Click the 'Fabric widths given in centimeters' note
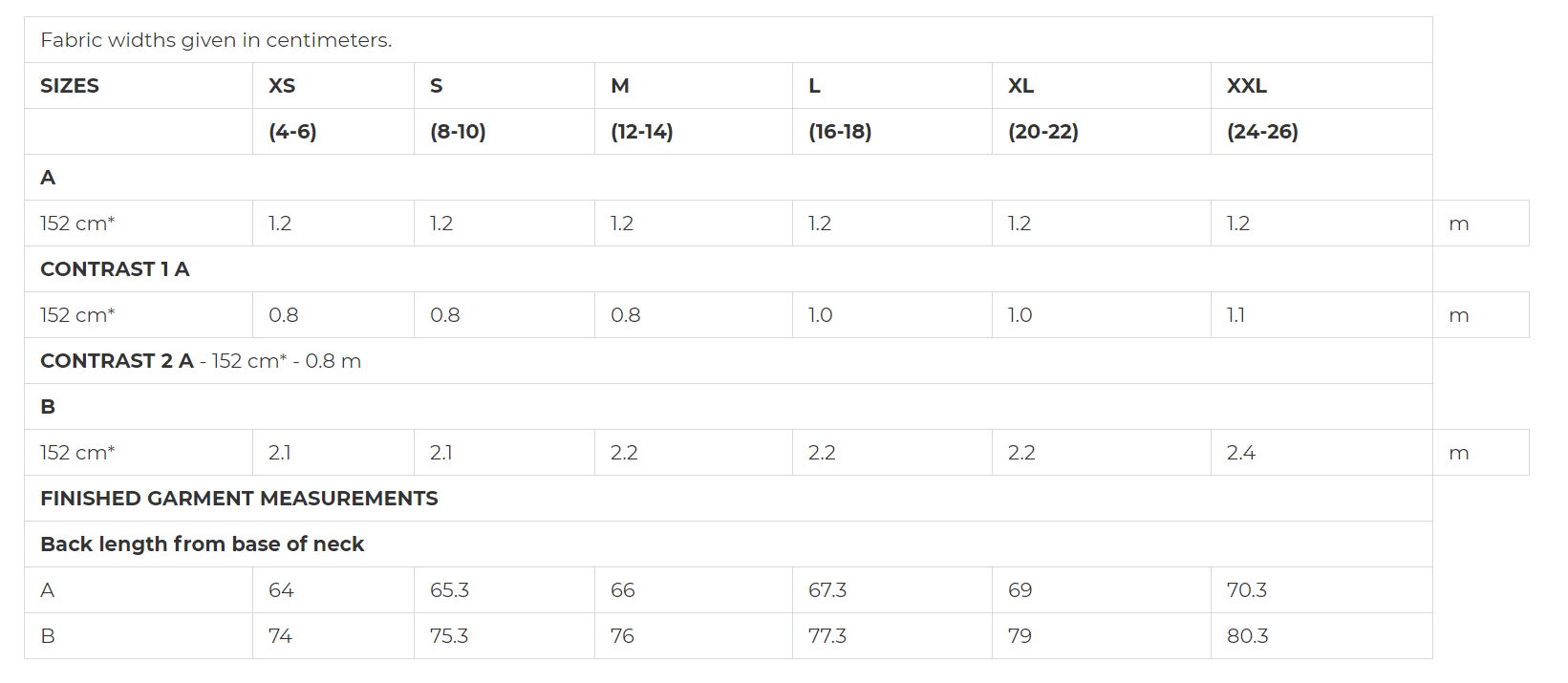The image size is (1568, 683). click(x=216, y=40)
